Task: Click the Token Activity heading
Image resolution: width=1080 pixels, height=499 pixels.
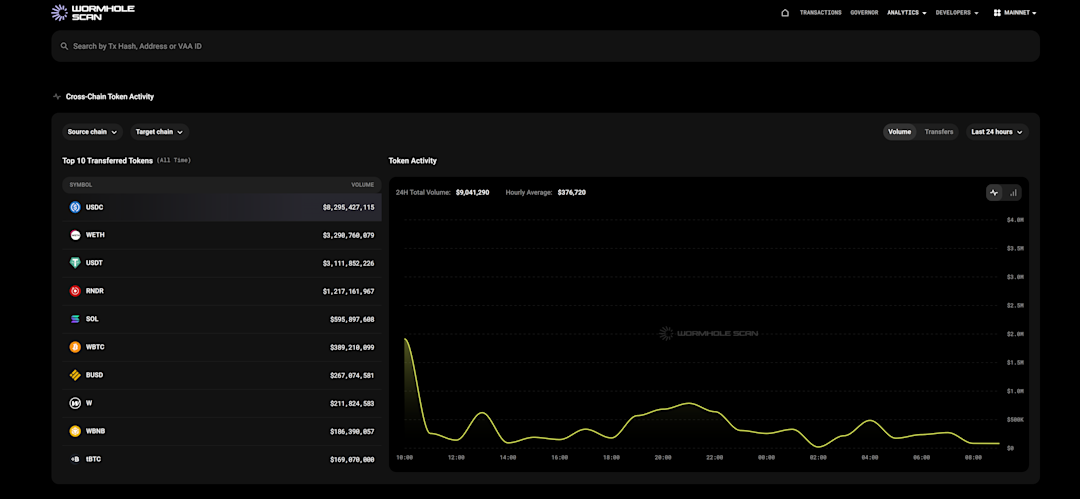Action: [413, 161]
